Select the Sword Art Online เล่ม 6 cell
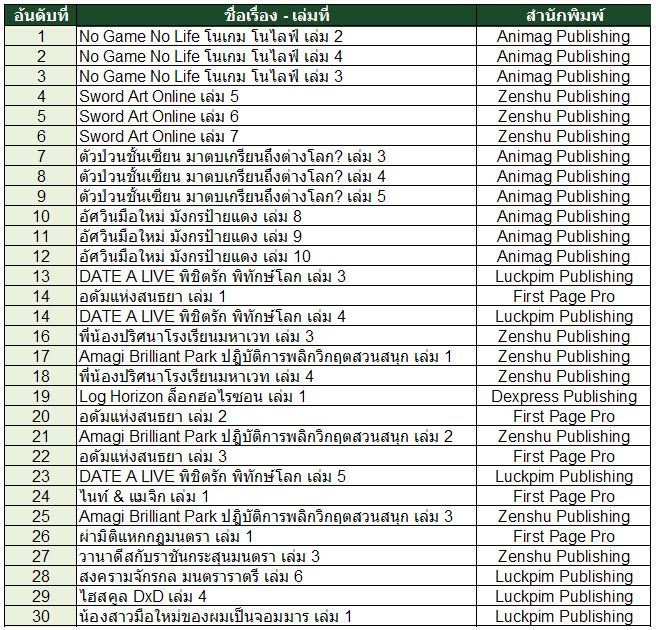This screenshot has width=656, height=630. tap(277, 116)
